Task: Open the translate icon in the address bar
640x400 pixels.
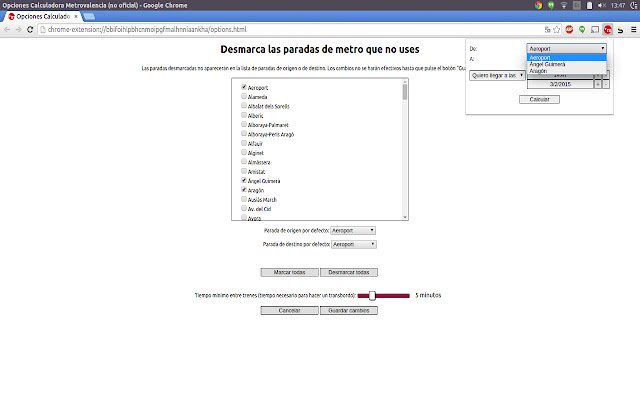Action: [x=547, y=29]
